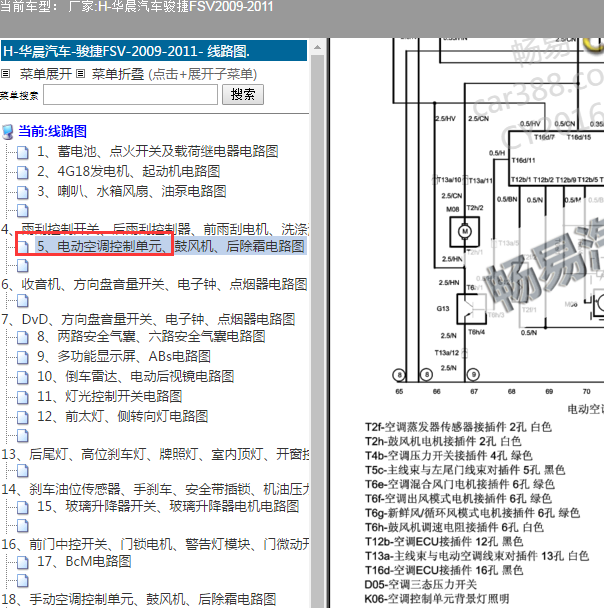Click the G13 relay symbol in diagram
The width and height of the screenshot is (604, 608).
[471, 309]
